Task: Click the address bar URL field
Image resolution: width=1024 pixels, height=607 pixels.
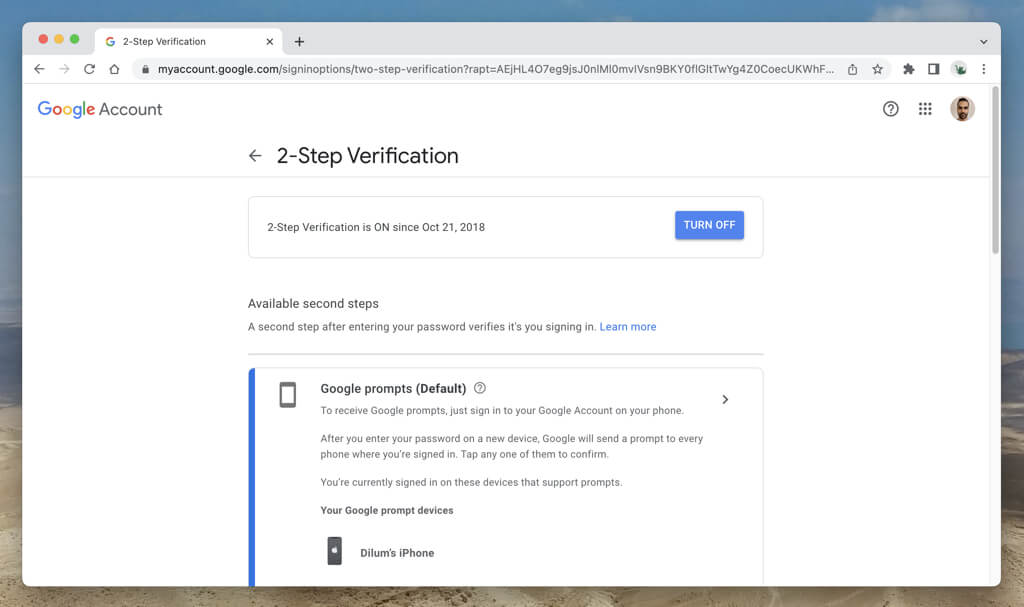Action: pyautogui.click(x=490, y=69)
